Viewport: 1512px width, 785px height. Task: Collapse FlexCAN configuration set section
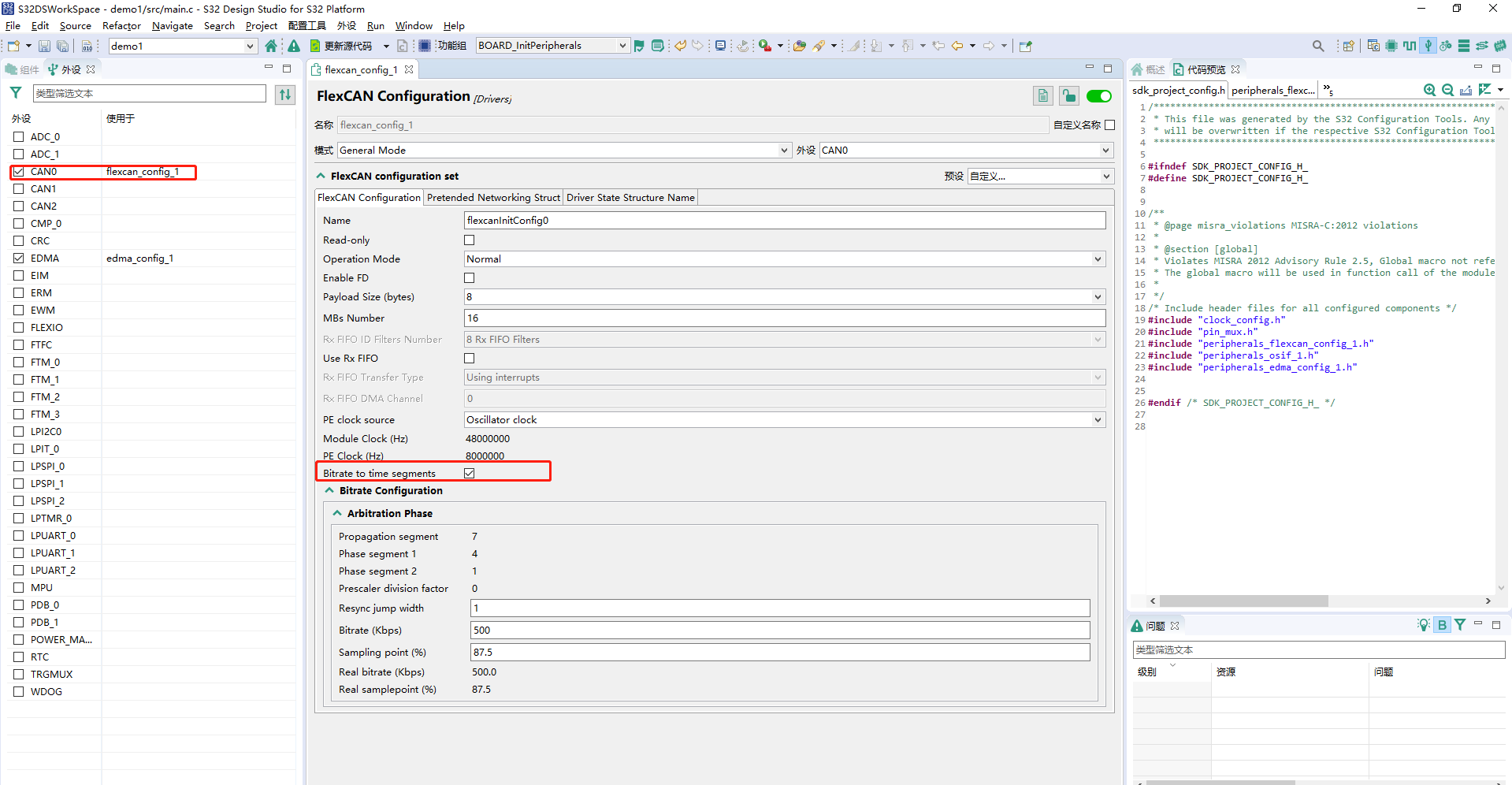321,177
